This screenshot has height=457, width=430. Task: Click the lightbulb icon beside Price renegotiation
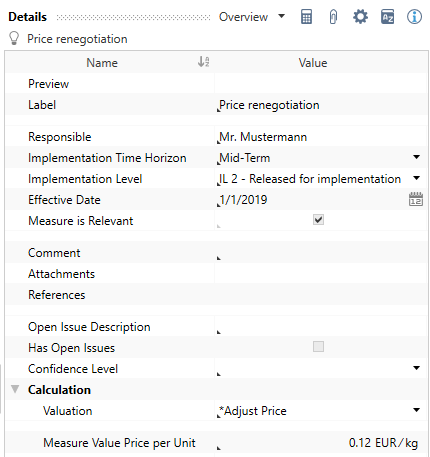[x=14, y=39]
